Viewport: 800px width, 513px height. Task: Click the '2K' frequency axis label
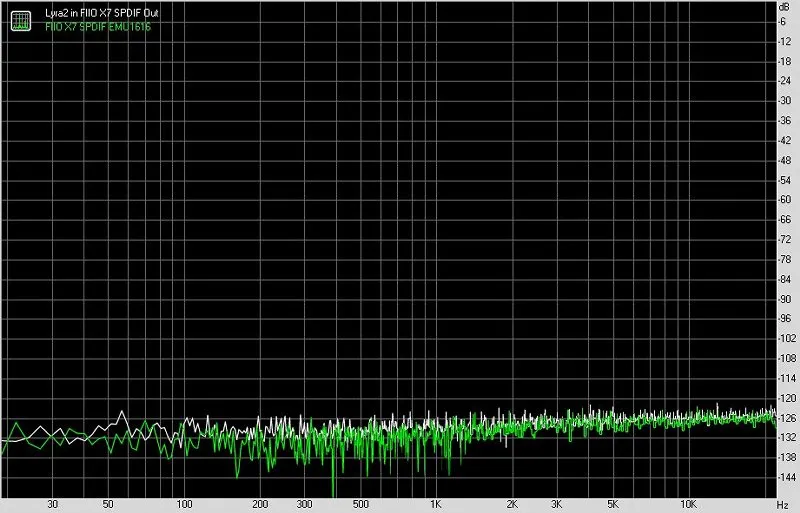512,504
